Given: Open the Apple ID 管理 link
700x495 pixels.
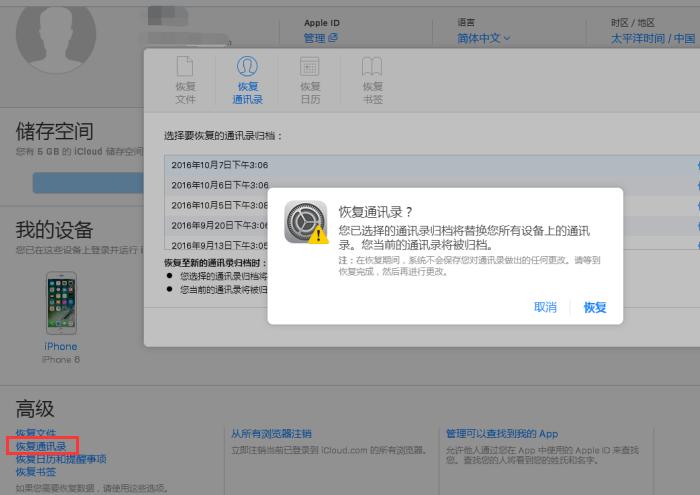Looking at the screenshot, I should pyautogui.click(x=321, y=38).
